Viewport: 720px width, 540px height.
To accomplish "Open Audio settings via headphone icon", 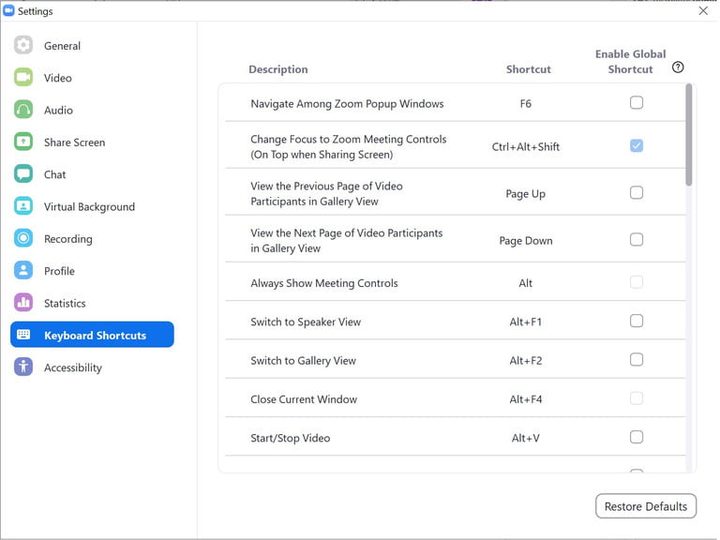I will (24, 110).
